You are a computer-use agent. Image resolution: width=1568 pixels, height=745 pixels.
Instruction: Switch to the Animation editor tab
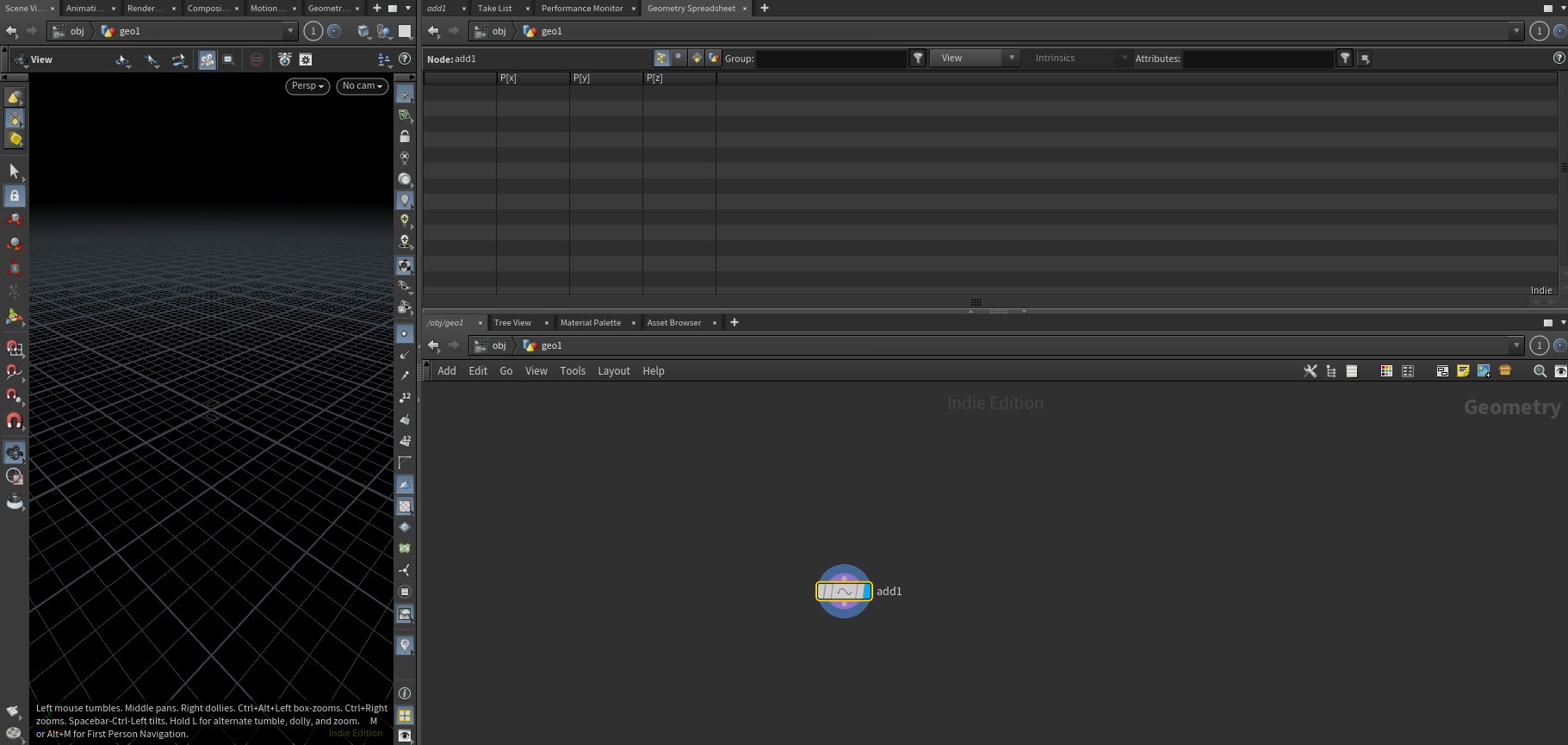84,8
